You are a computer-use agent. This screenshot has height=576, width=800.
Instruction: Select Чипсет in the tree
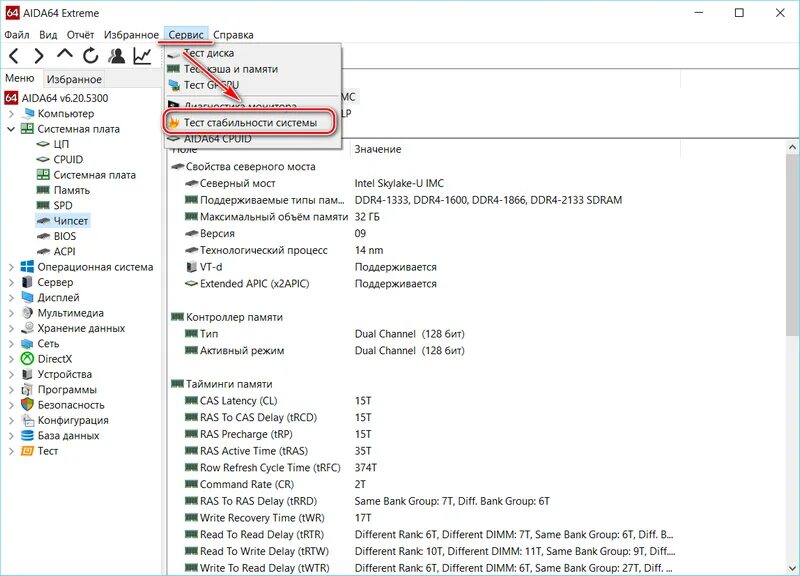click(x=70, y=221)
